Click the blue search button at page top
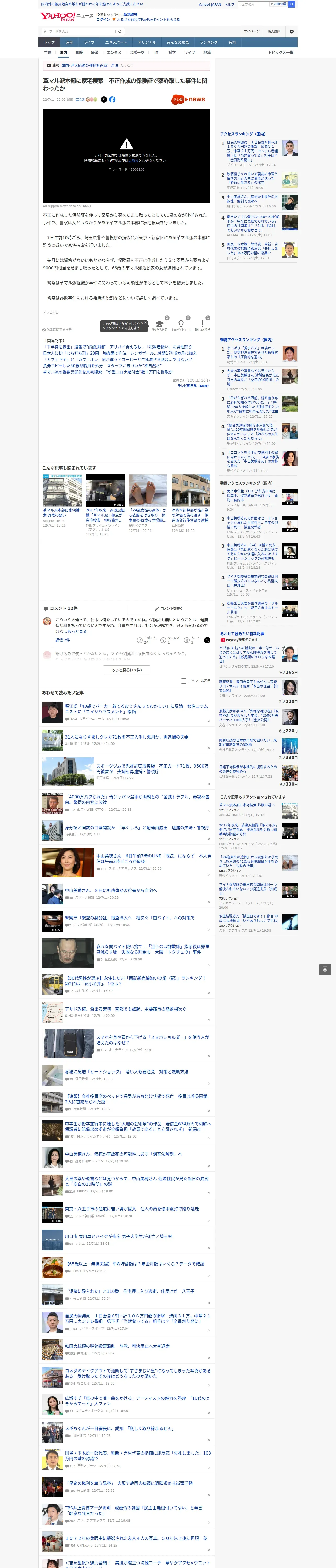This screenshot has width=336, height=1568. click(x=292, y=4)
